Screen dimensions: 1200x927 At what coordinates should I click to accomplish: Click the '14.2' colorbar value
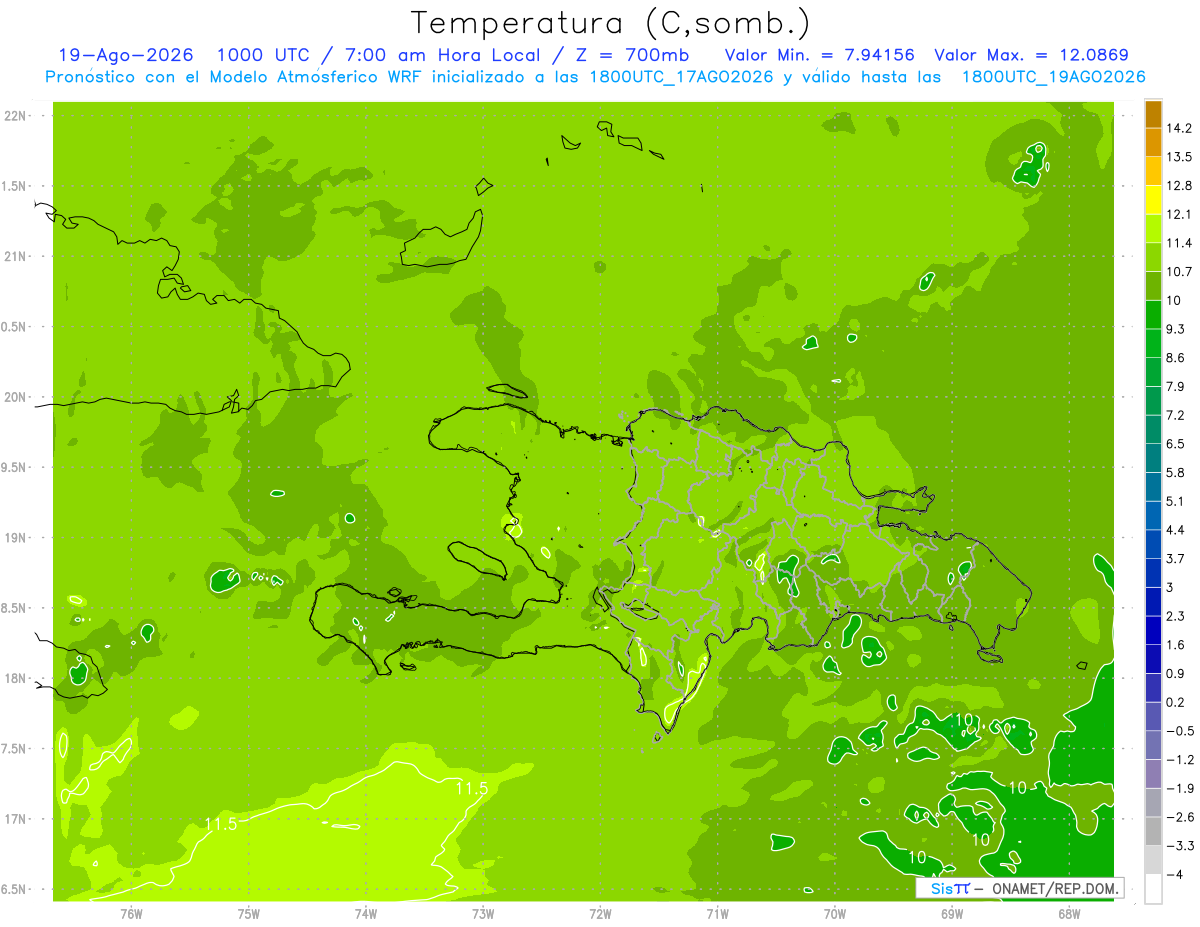click(1179, 129)
